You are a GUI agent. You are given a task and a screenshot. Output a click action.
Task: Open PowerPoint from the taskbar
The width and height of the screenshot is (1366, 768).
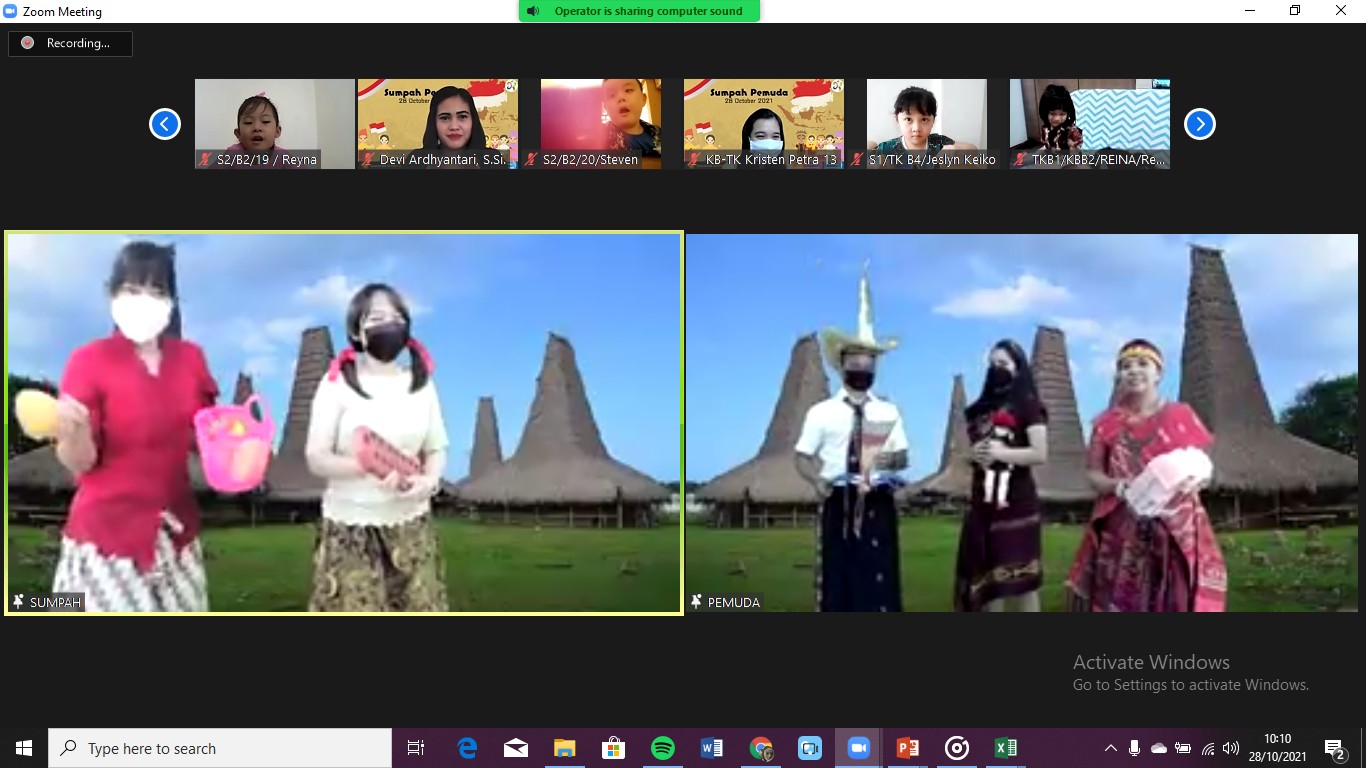click(907, 748)
